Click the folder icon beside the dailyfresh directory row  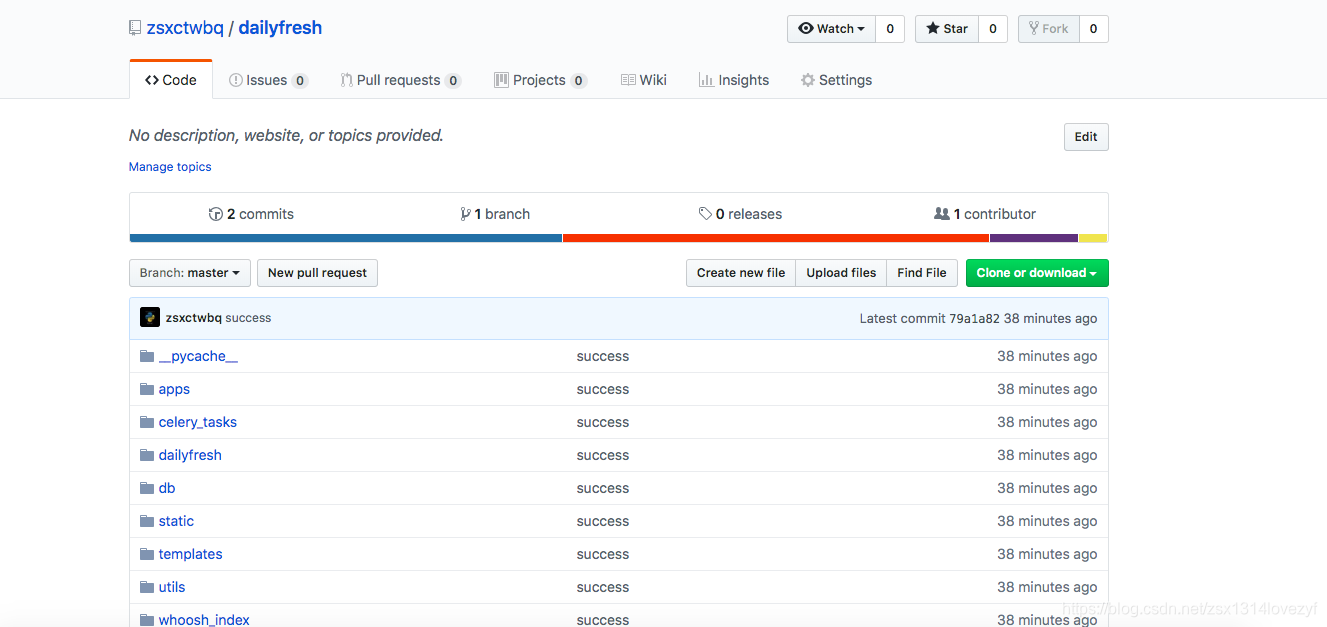(147, 455)
